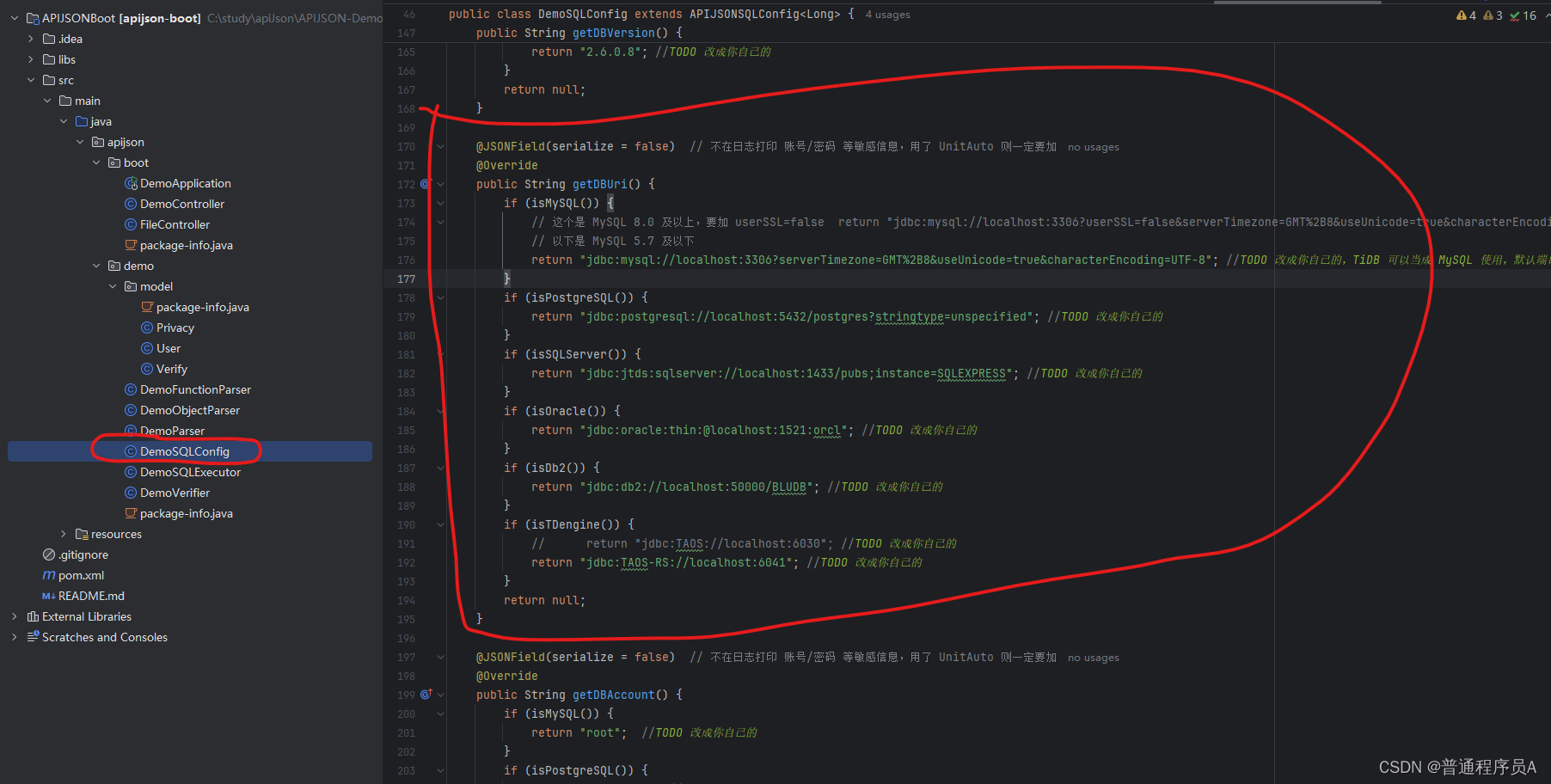Screen dimensions: 1551x784
Task: Collapse the boot package chevron
Action: click(x=96, y=162)
